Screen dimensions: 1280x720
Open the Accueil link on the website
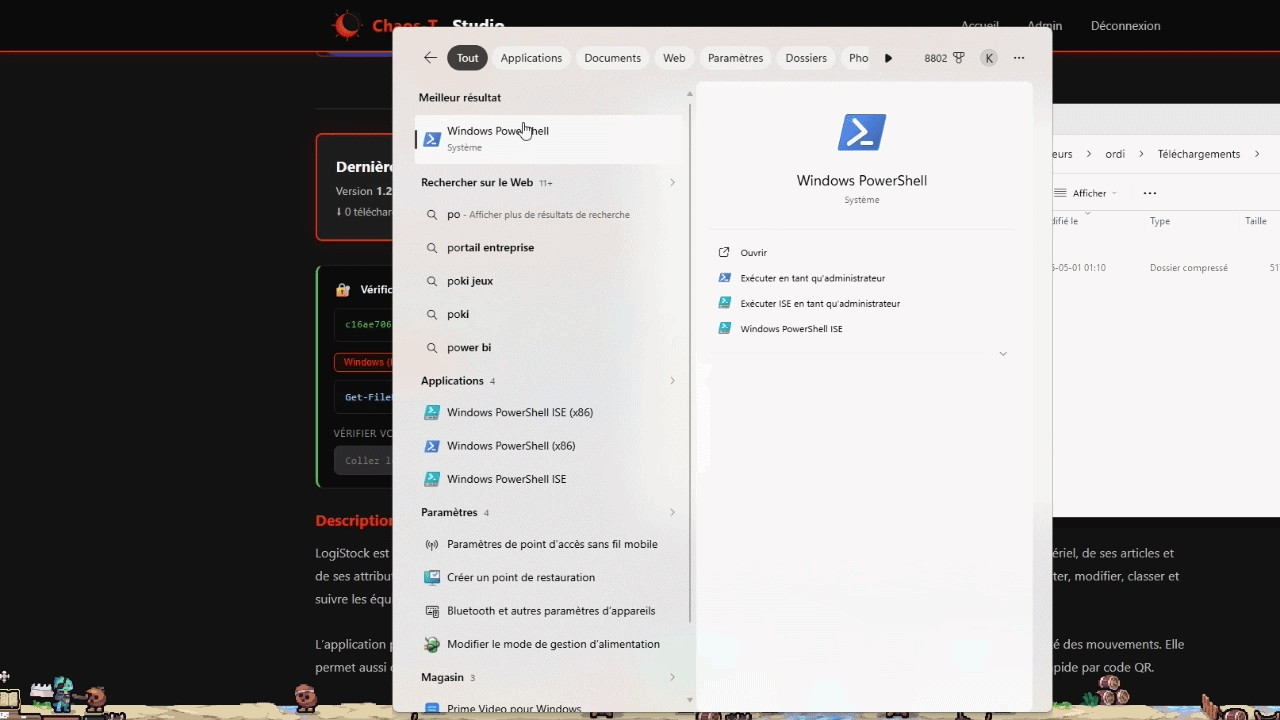980,26
